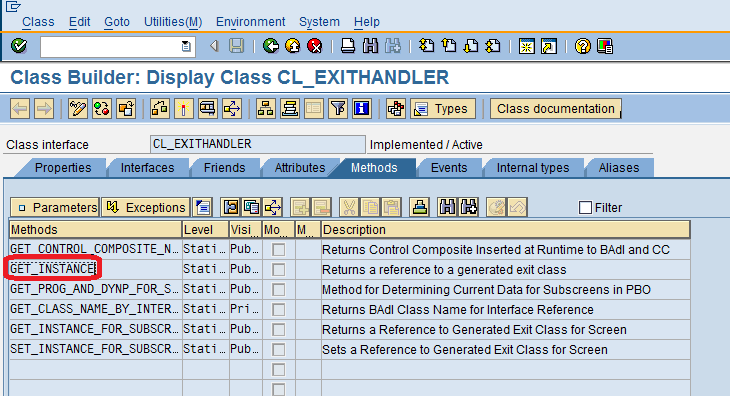Cancel with the red X icon

[x=315, y=46]
